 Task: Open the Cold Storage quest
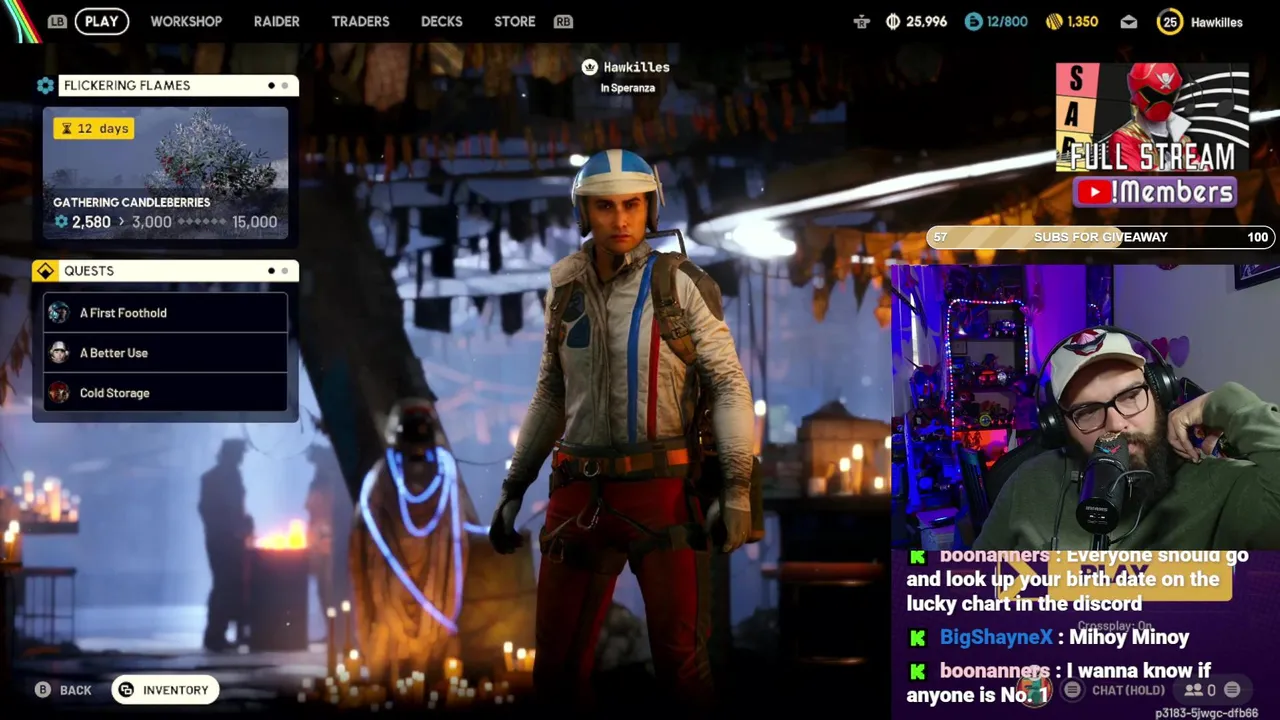165,393
